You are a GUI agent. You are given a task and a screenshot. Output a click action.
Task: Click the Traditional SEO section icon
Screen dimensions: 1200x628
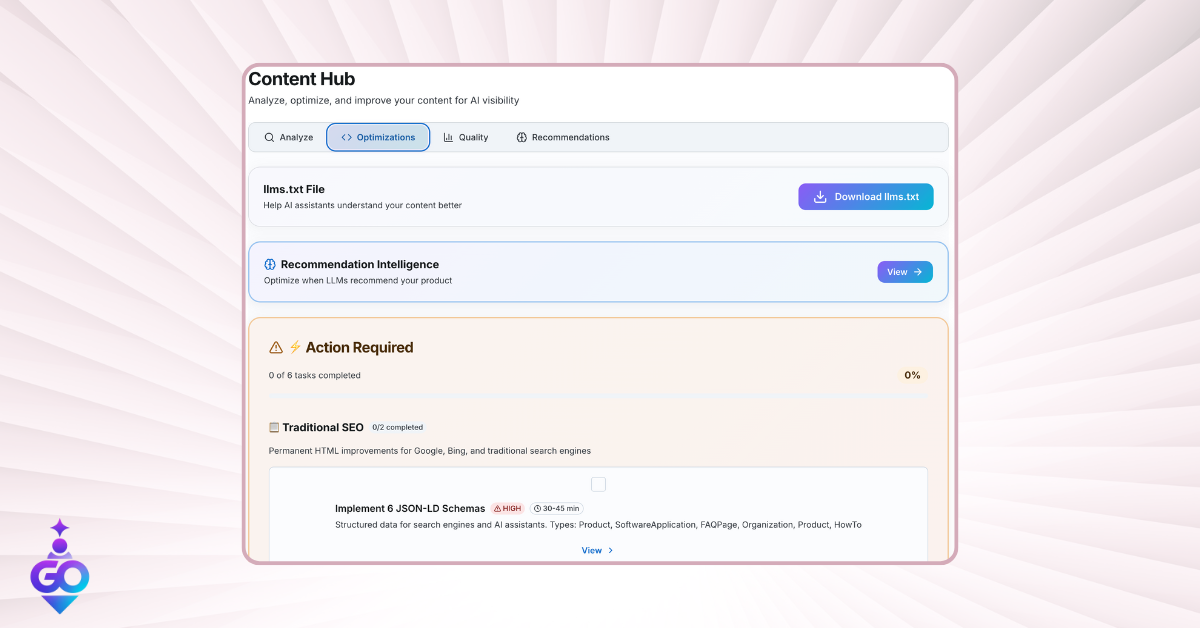(274, 427)
